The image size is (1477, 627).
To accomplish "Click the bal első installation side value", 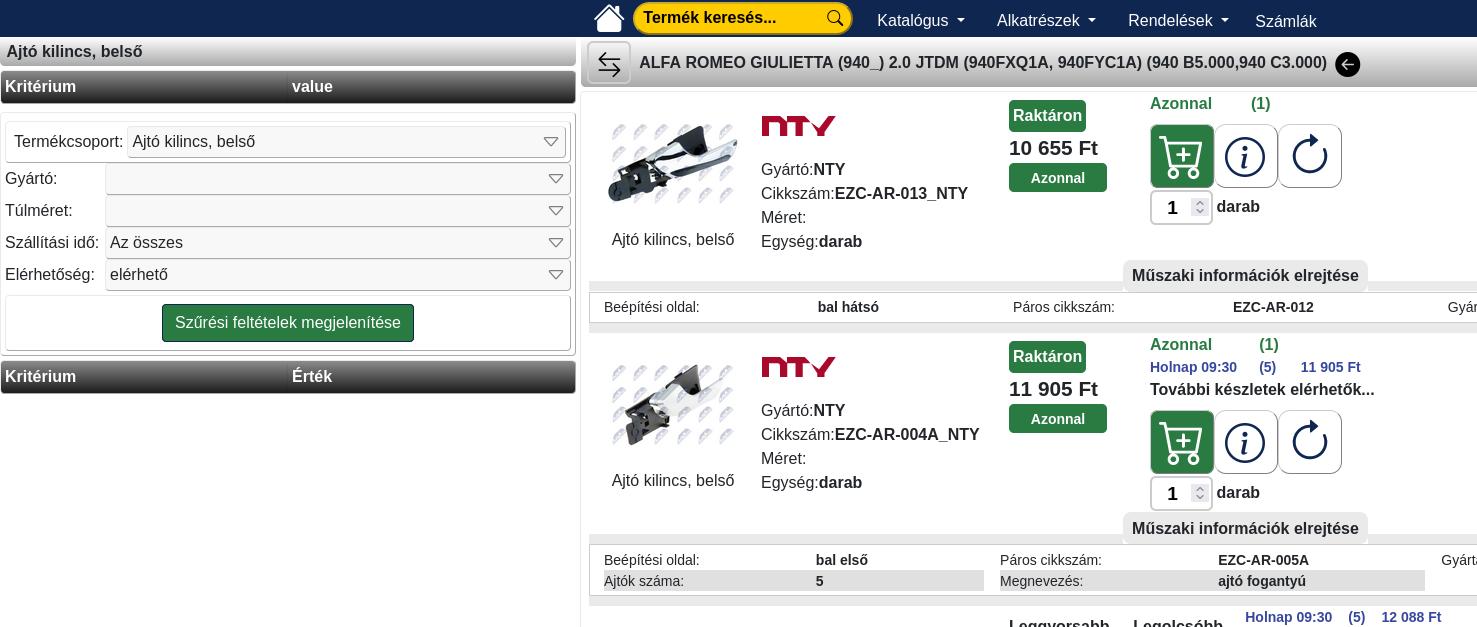I will [x=842, y=560].
